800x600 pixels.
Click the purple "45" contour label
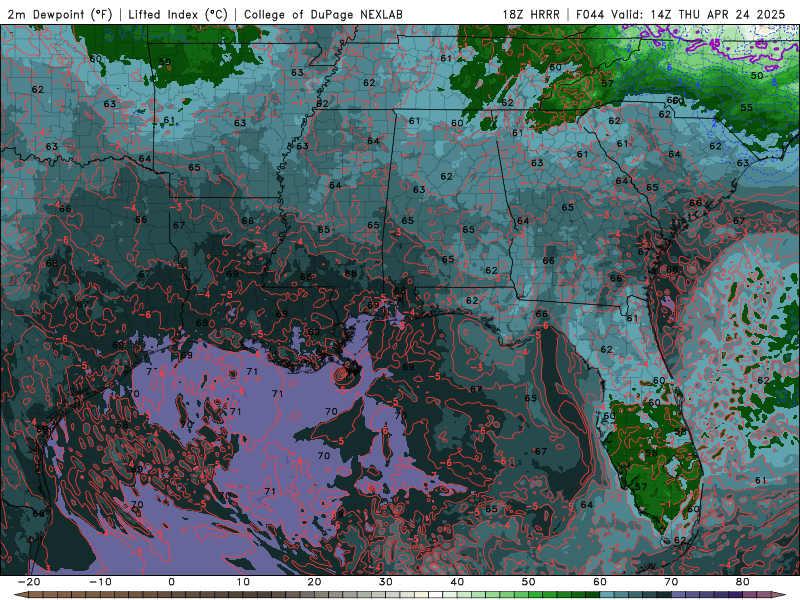pos(715,43)
